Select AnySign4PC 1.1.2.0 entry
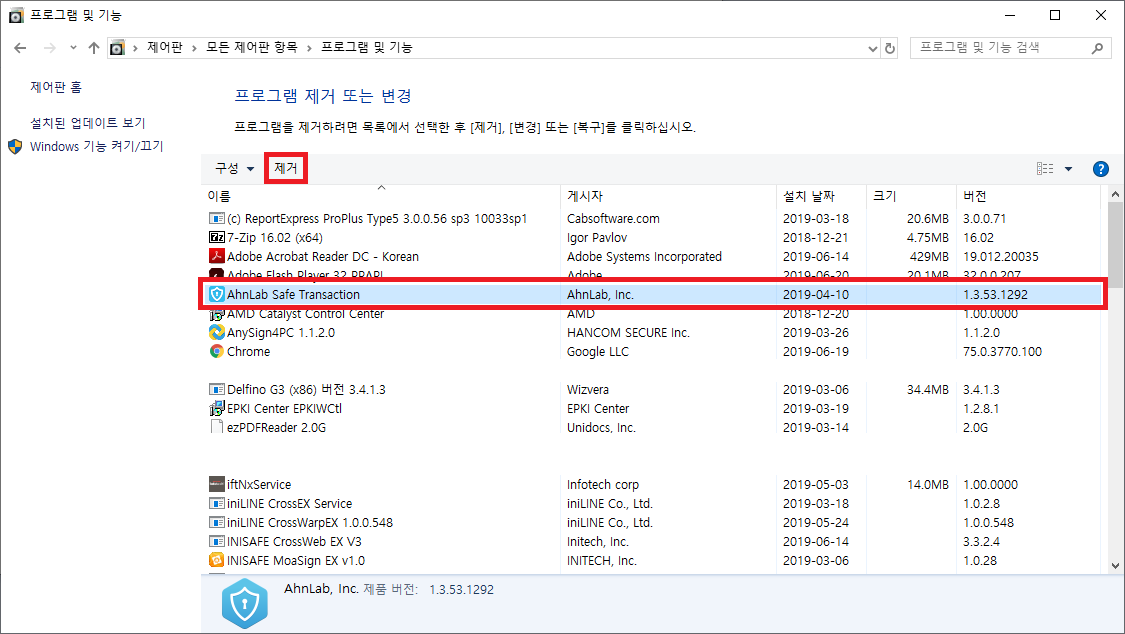Screen dimensions: 1125x634 [281, 332]
